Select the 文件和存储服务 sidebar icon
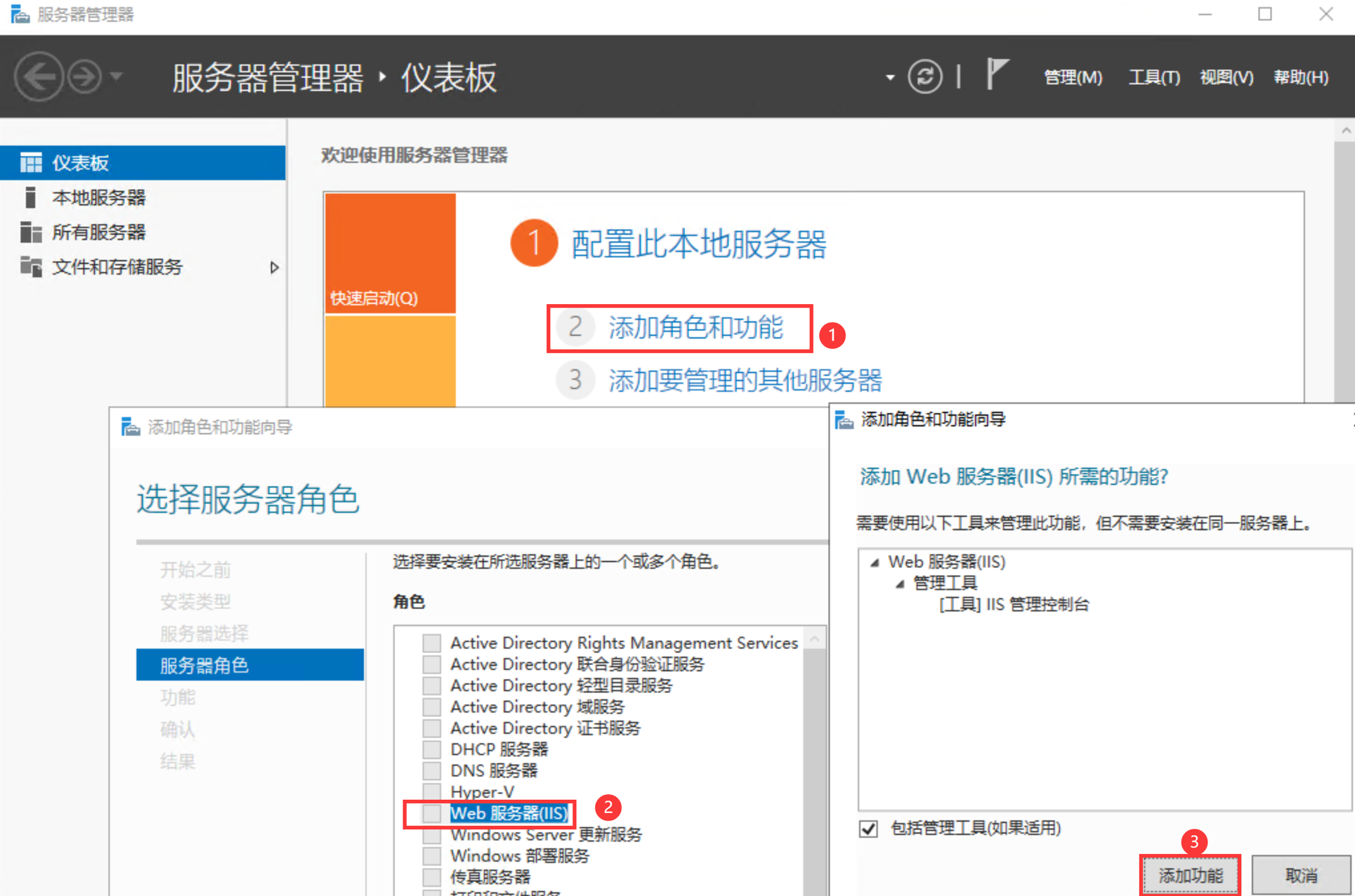This screenshot has width=1355, height=896. tap(31, 267)
